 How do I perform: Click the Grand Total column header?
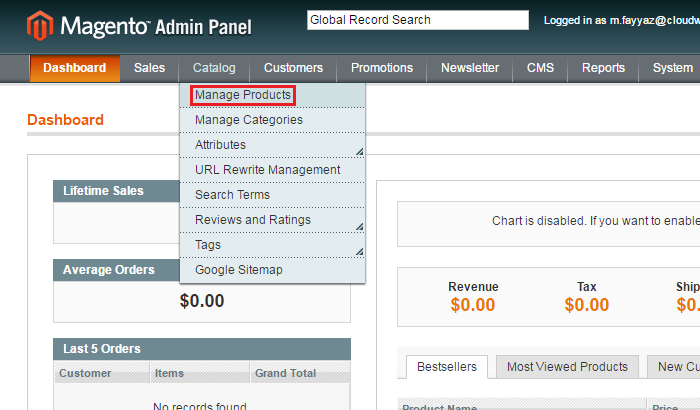(300, 373)
